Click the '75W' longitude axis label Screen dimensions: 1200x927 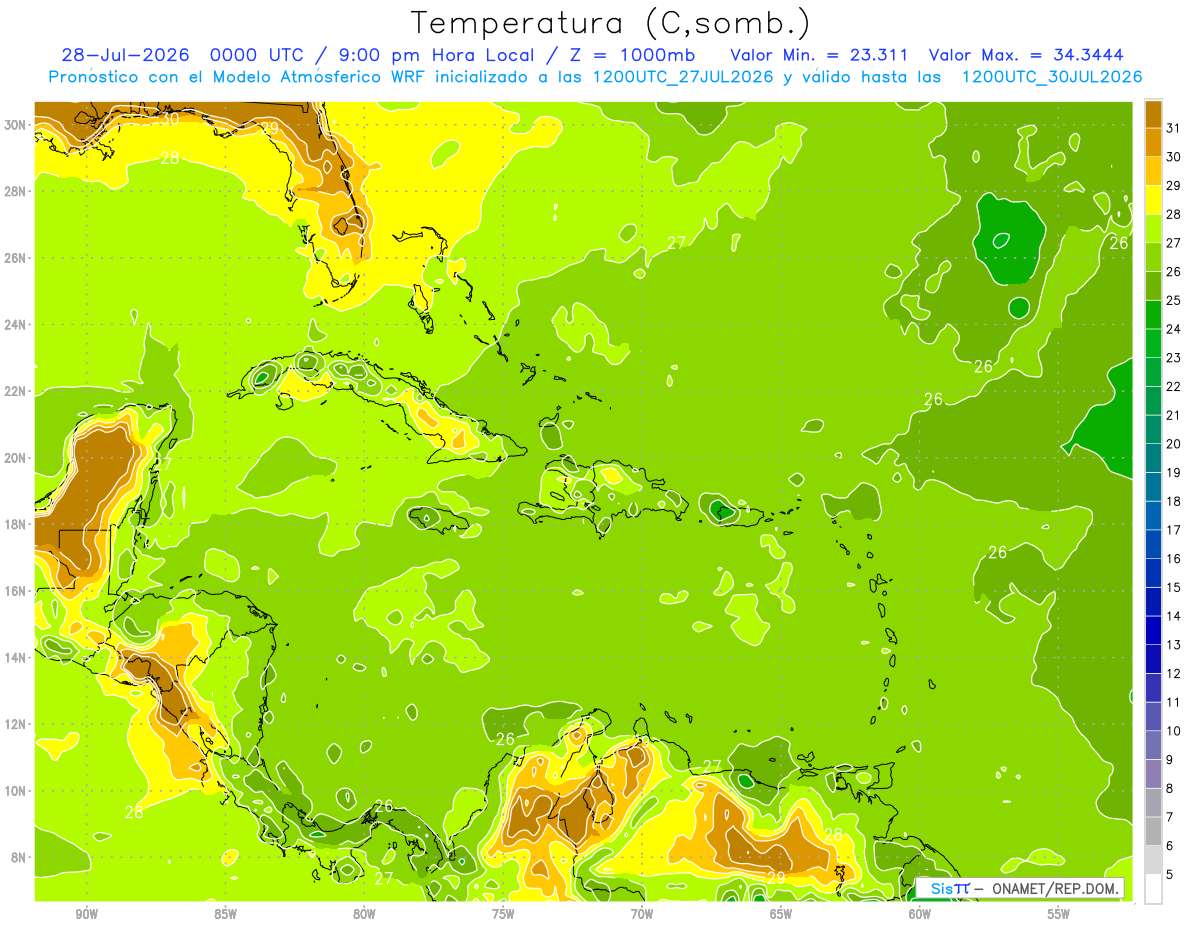tap(503, 914)
